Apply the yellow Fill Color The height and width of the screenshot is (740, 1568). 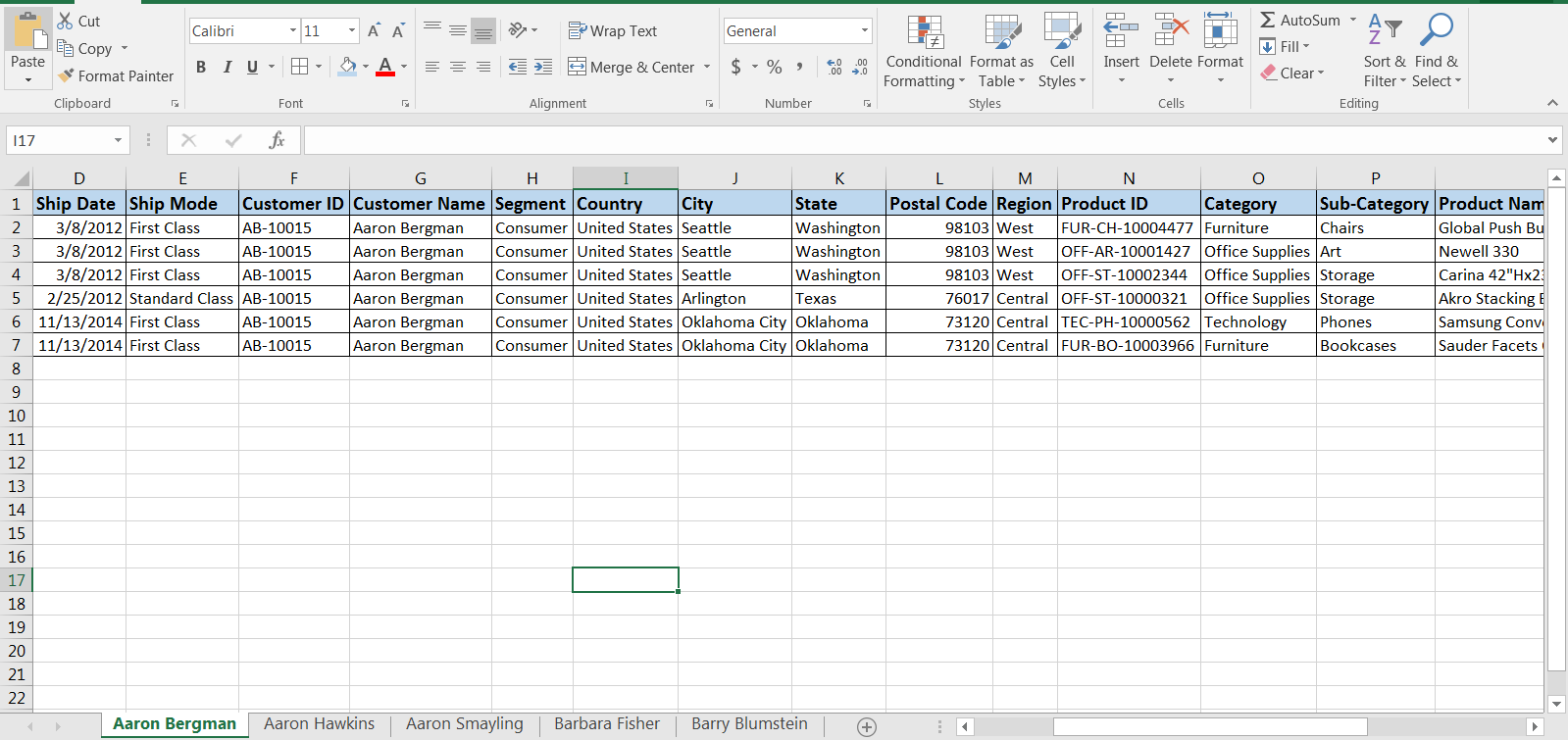(x=348, y=67)
